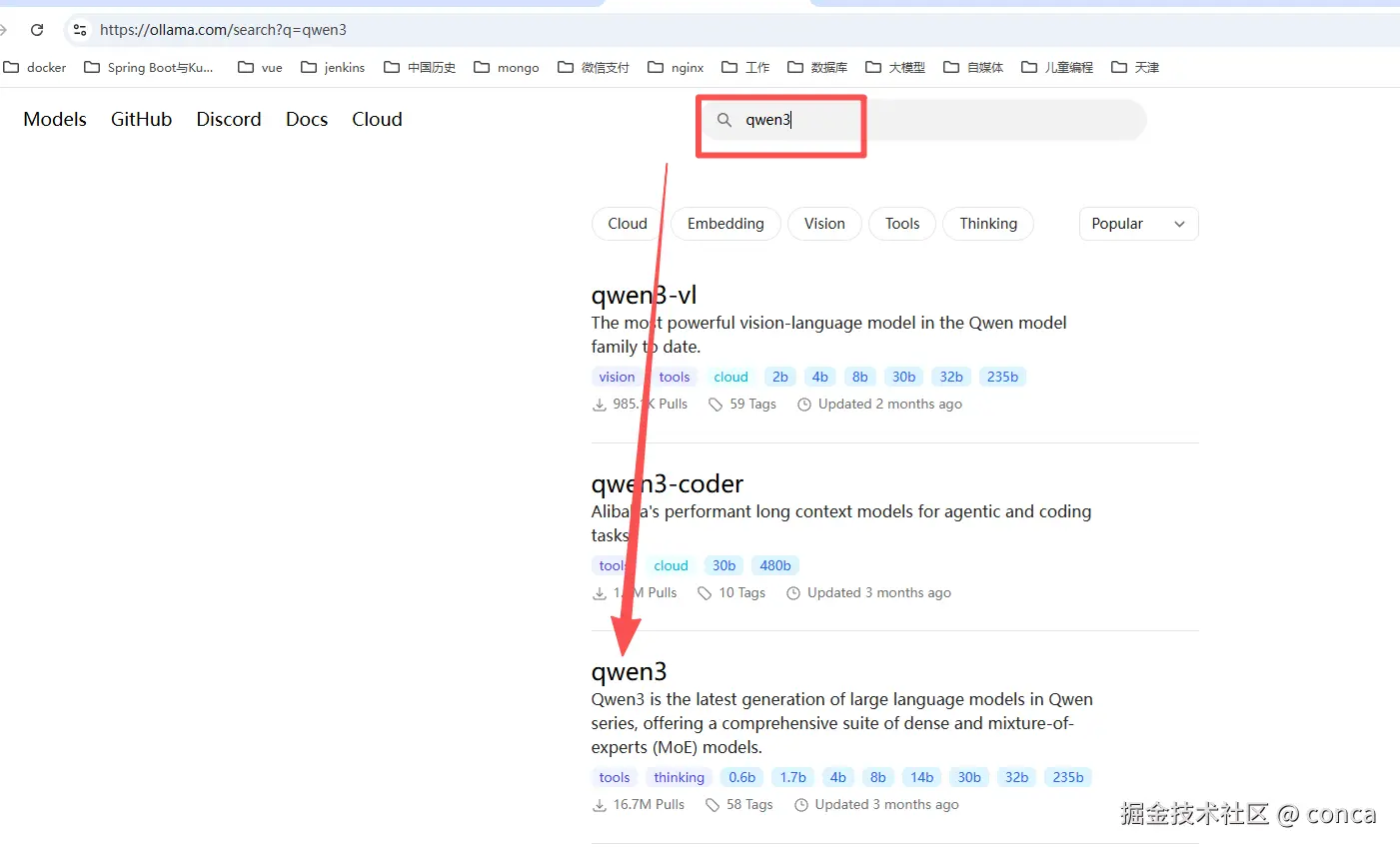Open the Spring Boot bookmark folder

[149, 67]
